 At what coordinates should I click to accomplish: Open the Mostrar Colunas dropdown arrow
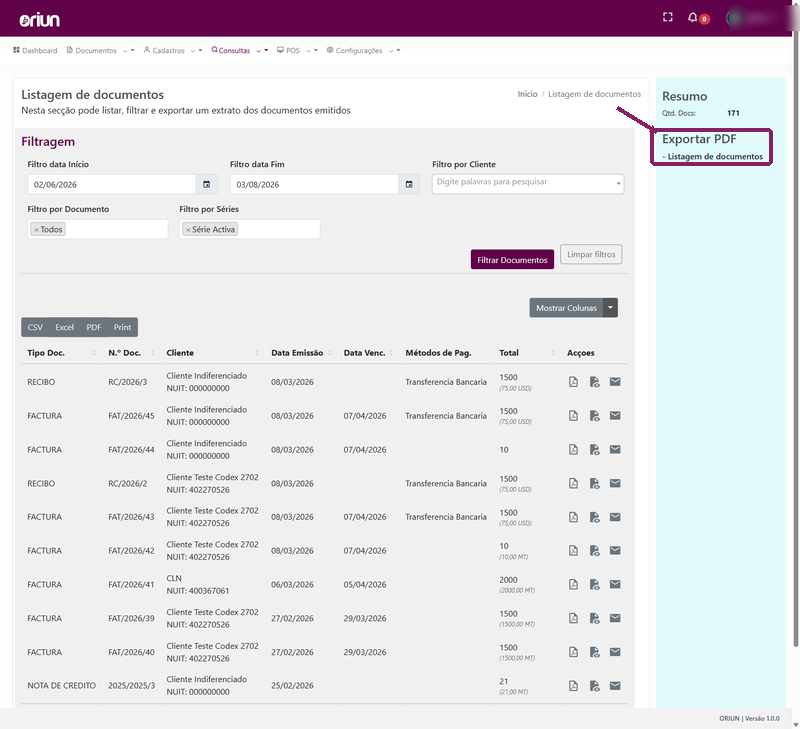pyautogui.click(x=610, y=308)
